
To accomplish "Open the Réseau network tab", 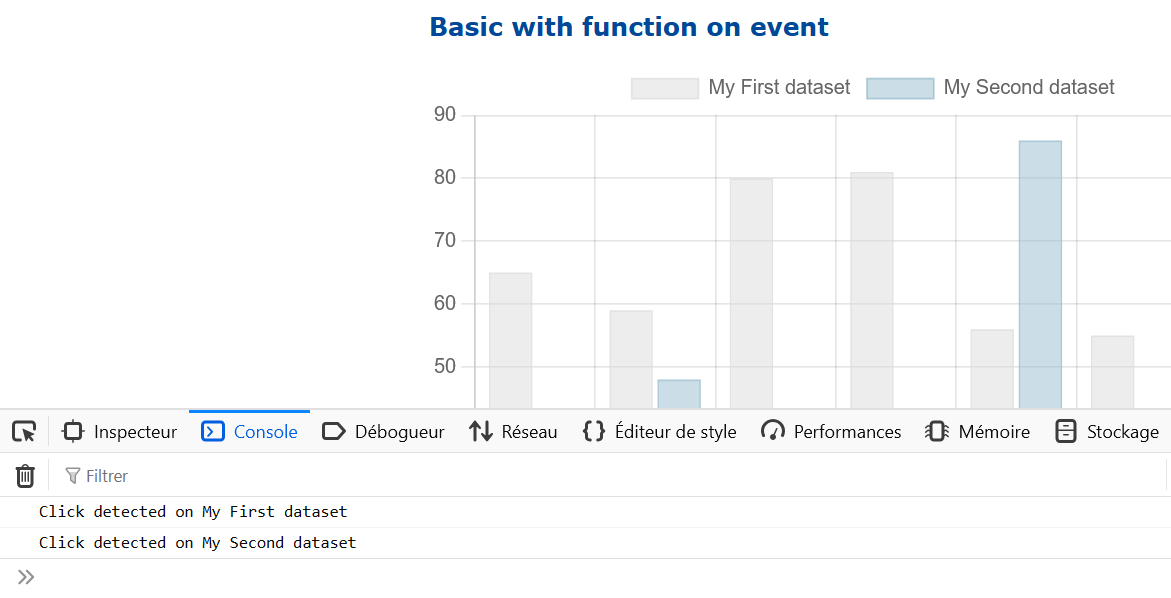I will pyautogui.click(x=513, y=432).
